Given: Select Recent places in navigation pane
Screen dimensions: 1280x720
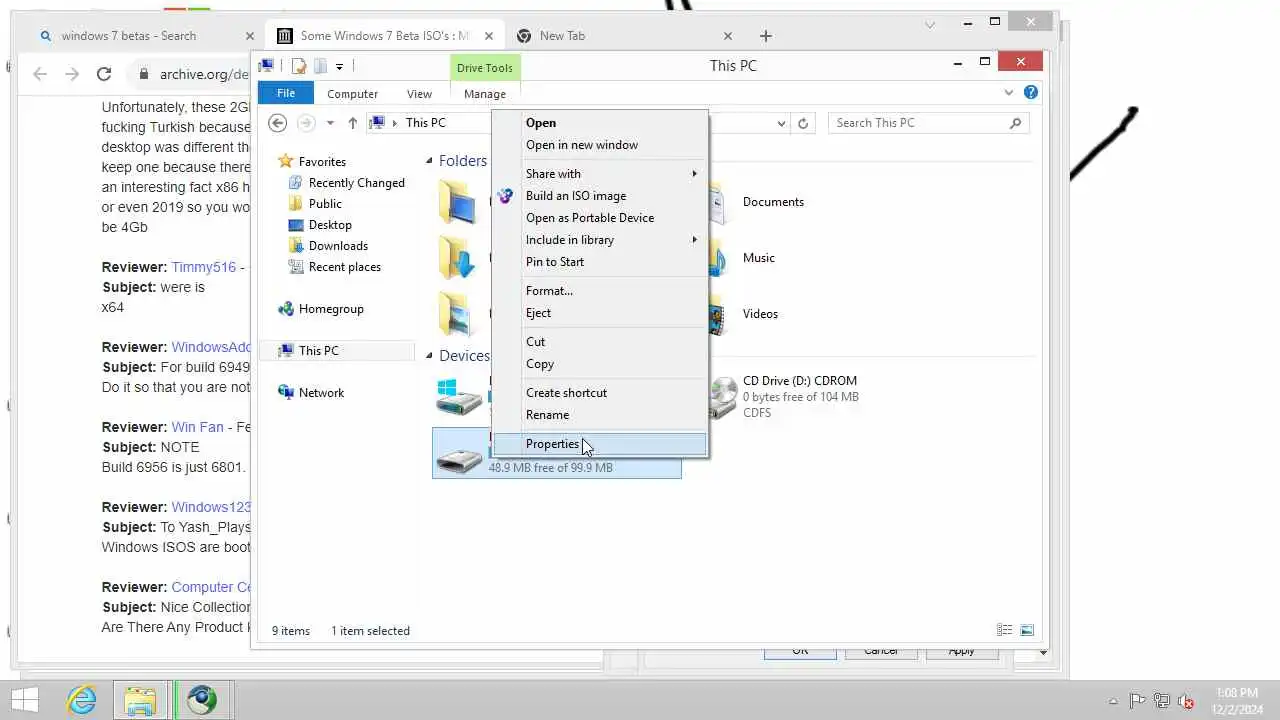Looking at the screenshot, I should tap(344, 267).
